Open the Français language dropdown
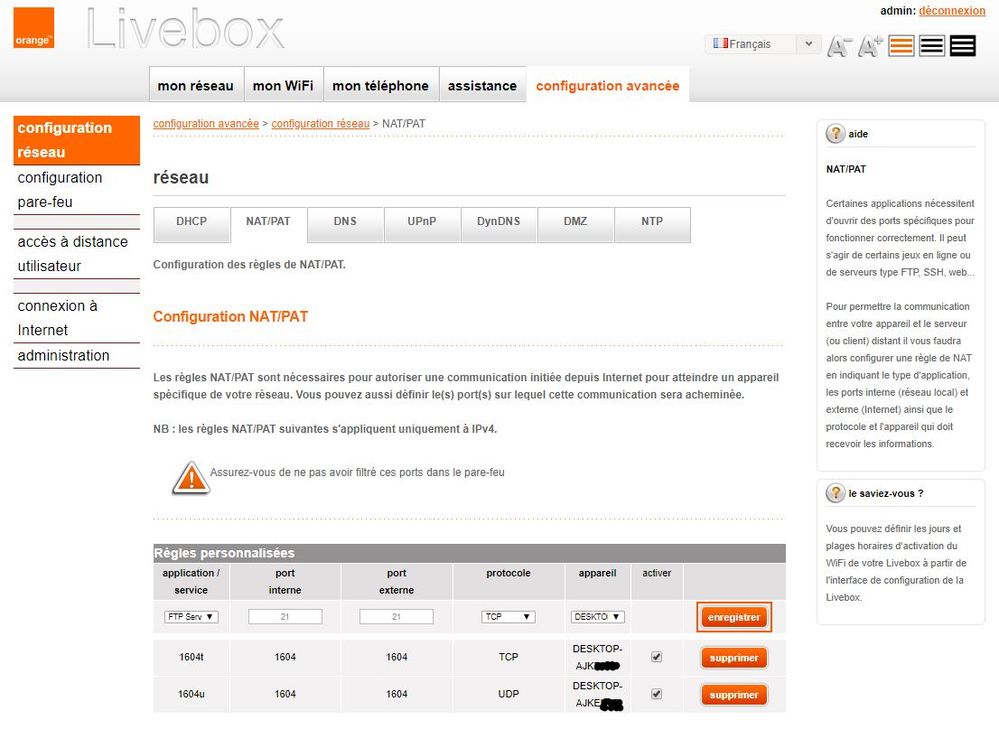The width and height of the screenshot is (999, 740). [762, 44]
